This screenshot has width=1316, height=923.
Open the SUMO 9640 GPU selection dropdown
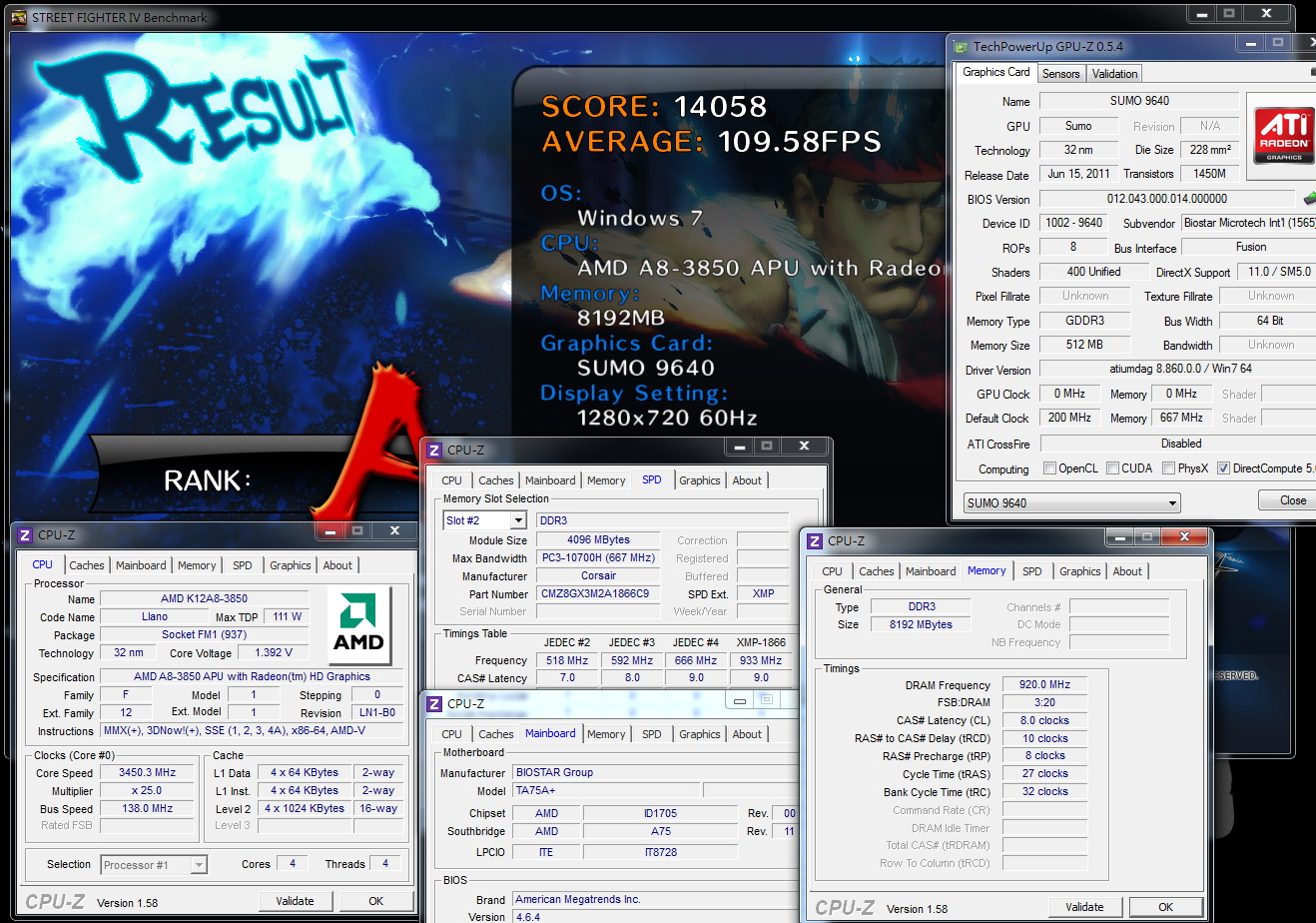coord(1172,502)
